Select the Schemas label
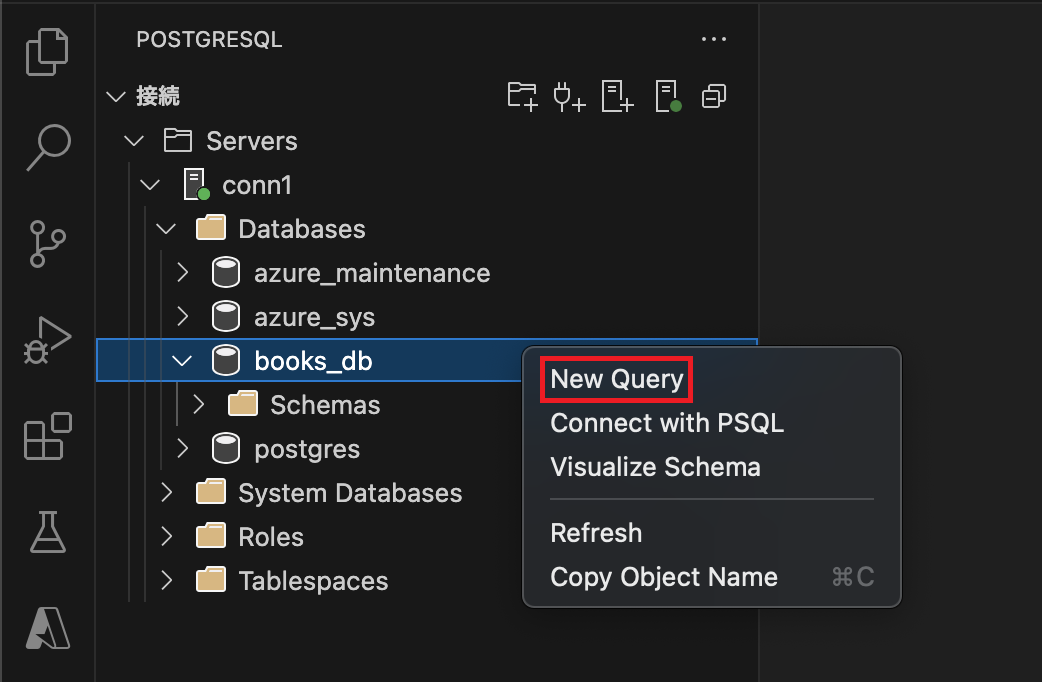The image size is (1042, 682). [325, 405]
